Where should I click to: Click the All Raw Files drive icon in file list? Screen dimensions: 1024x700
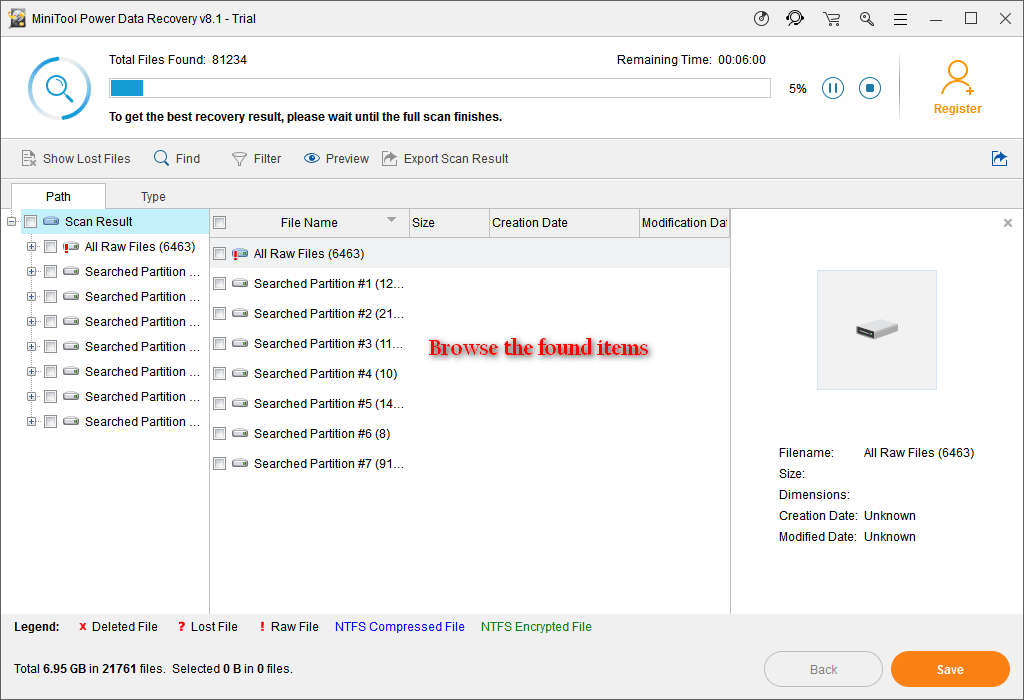coord(240,253)
